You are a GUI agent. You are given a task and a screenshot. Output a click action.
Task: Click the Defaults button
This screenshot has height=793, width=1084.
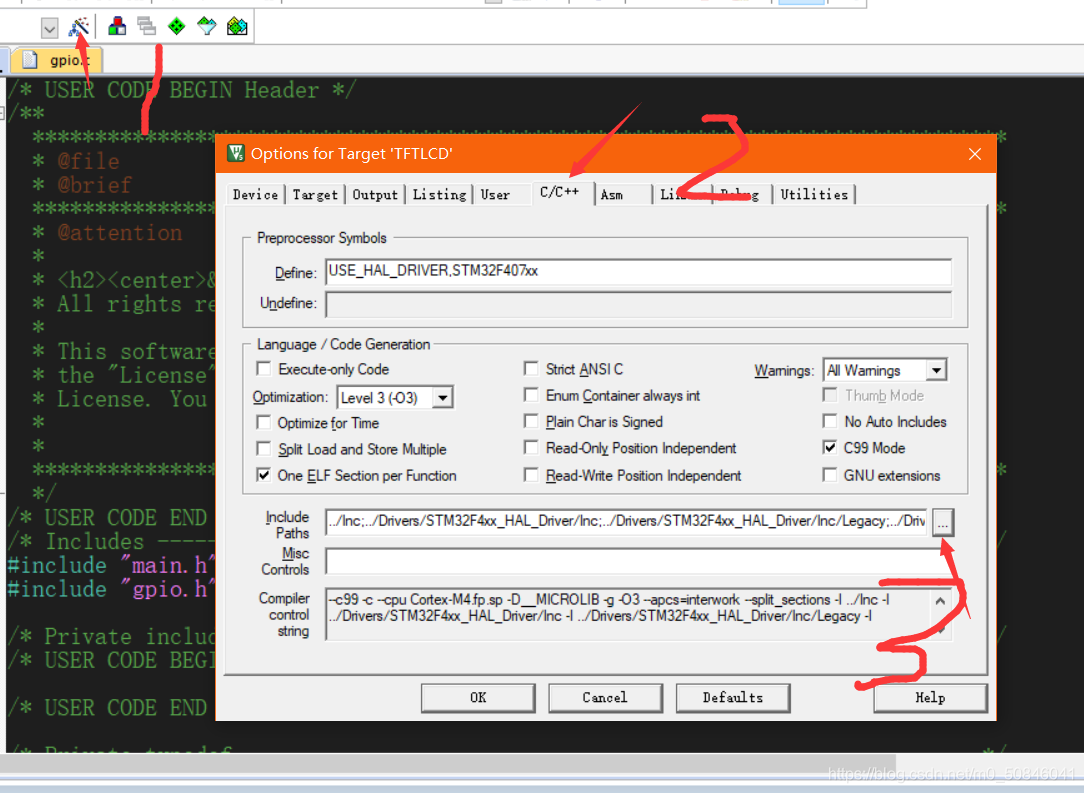tap(733, 698)
